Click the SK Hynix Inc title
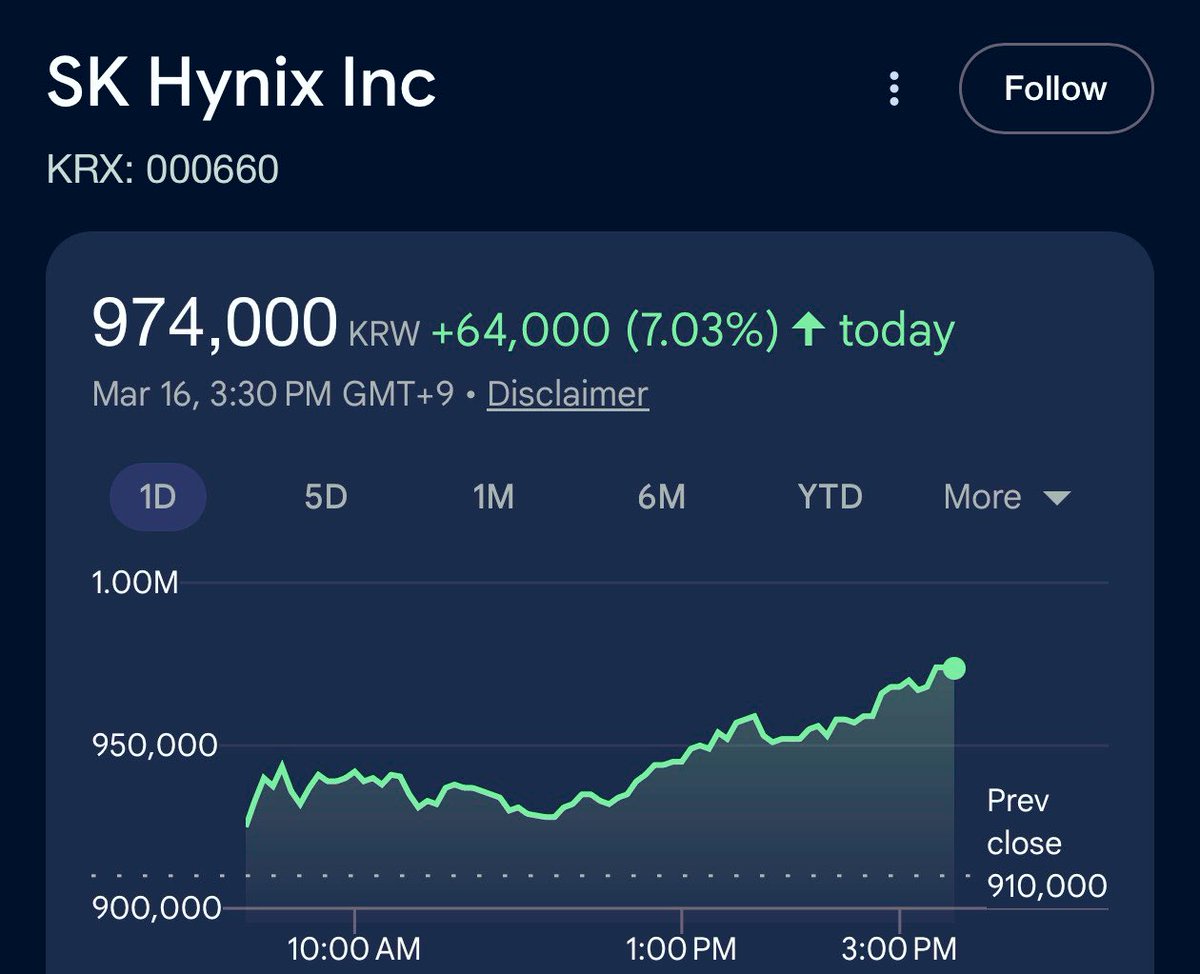The height and width of the screenshot is (974, 1200). pos(241,86)
